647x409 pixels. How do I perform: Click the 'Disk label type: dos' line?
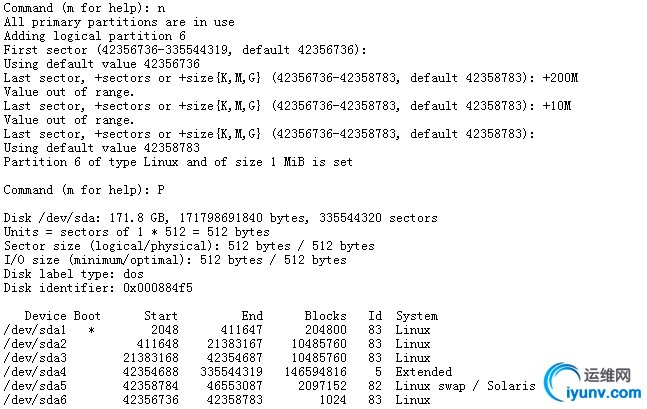click(x=73, y=274)
